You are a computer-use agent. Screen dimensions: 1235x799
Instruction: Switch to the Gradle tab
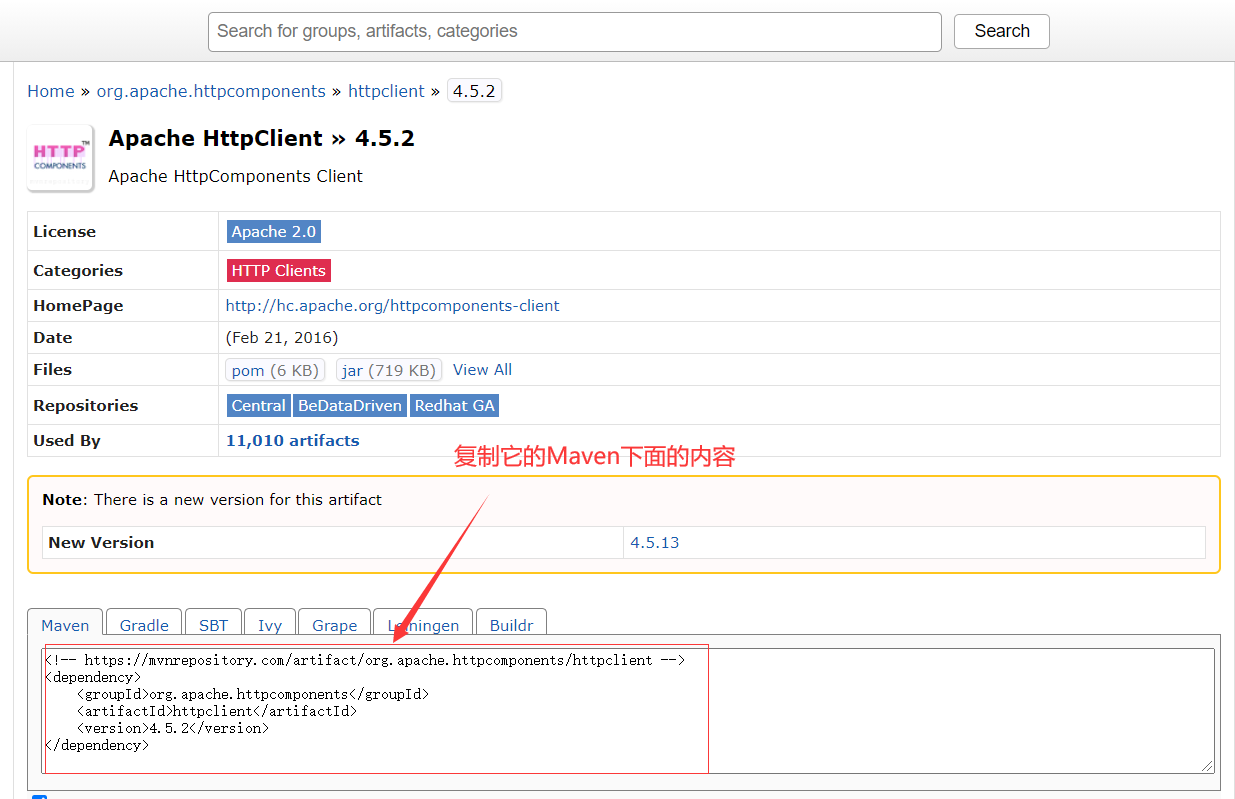[143, 625]
